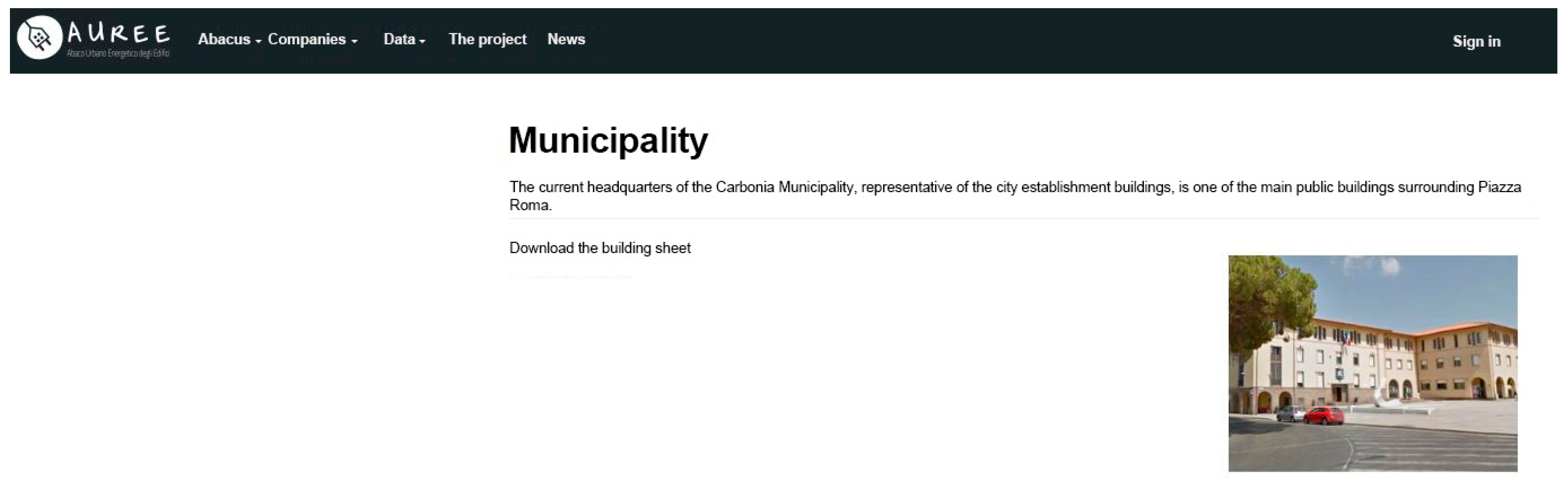
Task: Open the Data dropdown caret
Action: tap(423, 41)
